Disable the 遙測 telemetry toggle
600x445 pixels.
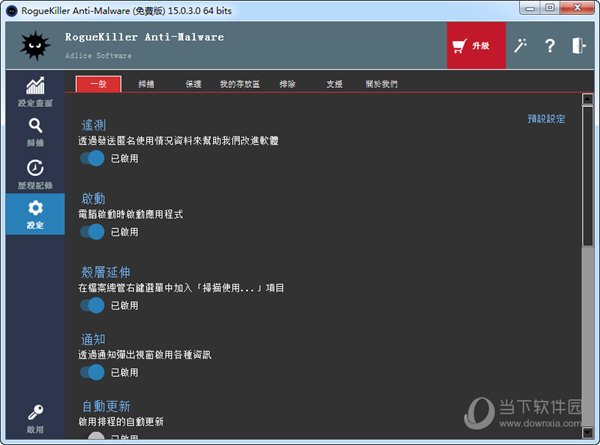click(92, 158)
